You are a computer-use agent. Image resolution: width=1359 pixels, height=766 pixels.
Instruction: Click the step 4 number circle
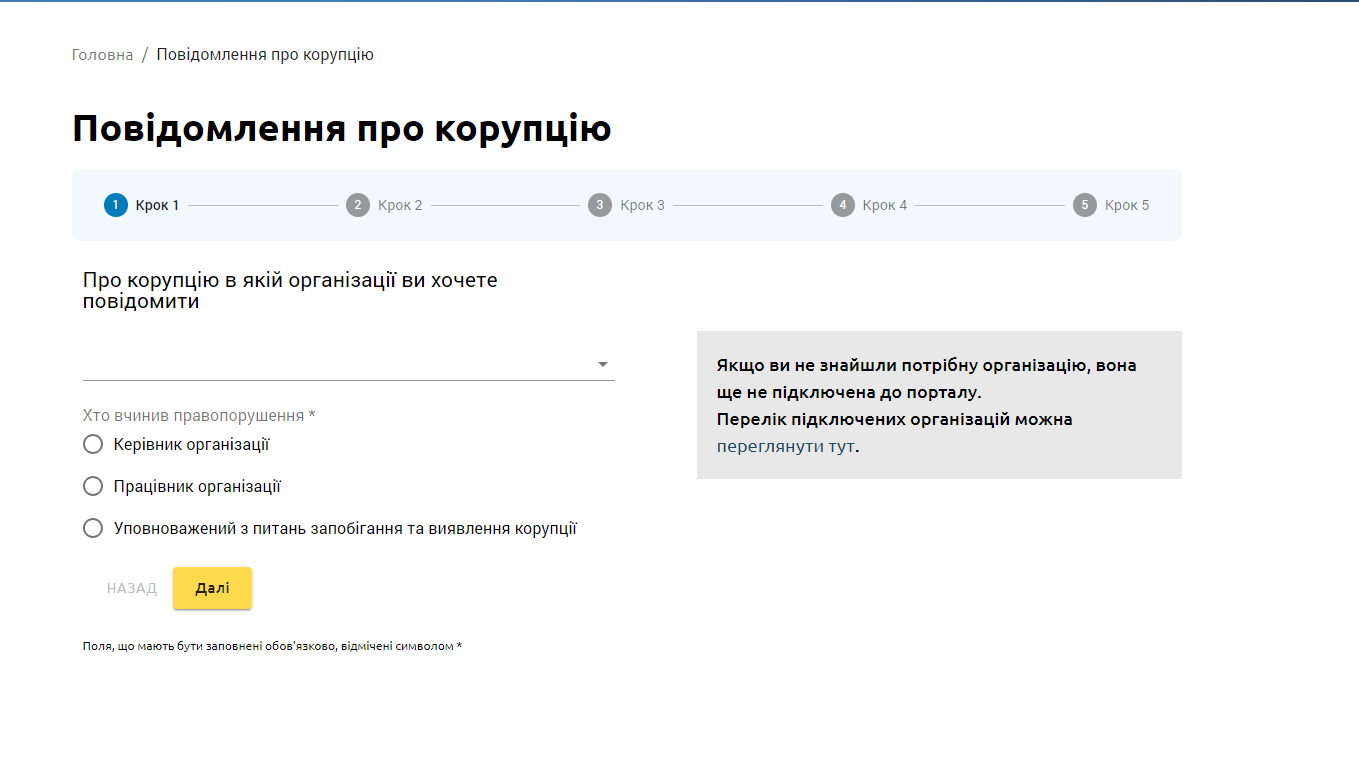coord(843,205)
